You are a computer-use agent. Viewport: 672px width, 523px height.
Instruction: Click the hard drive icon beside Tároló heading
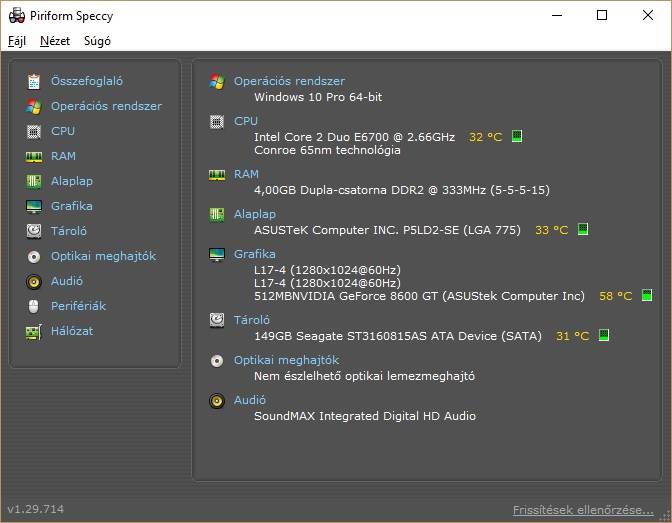[x=217, y=320]
